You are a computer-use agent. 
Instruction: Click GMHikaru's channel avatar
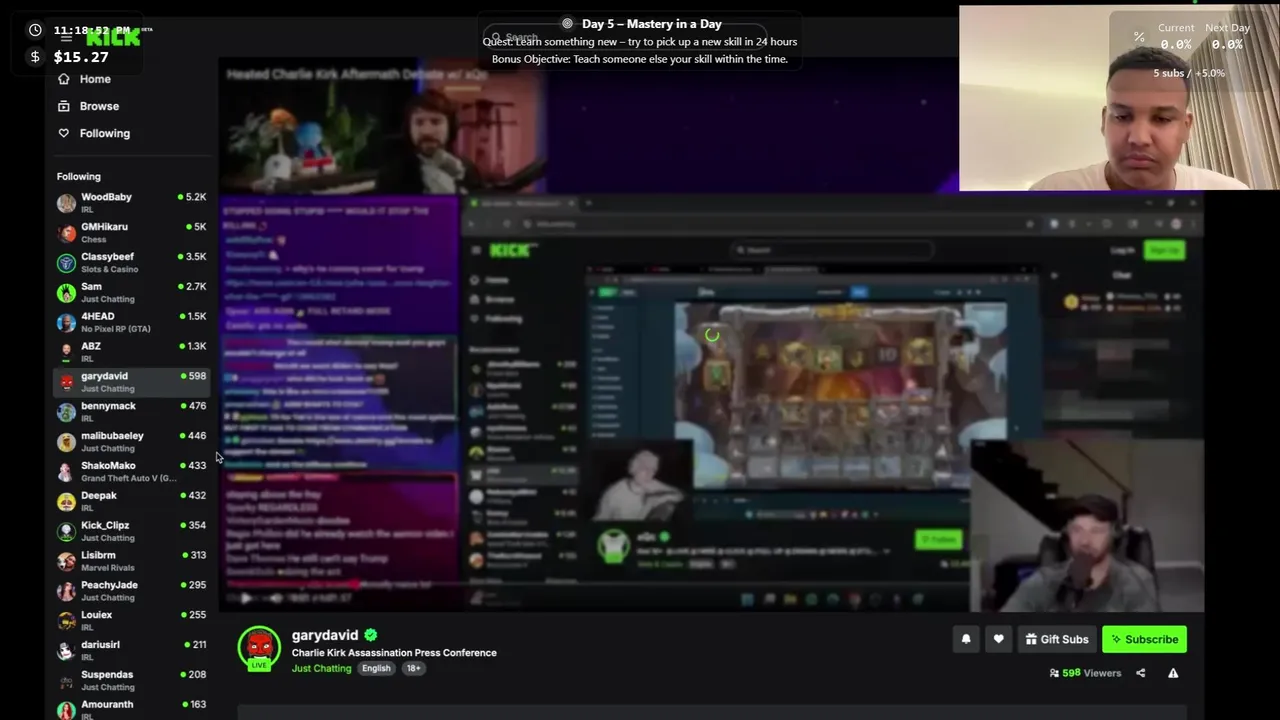[66, 233]
